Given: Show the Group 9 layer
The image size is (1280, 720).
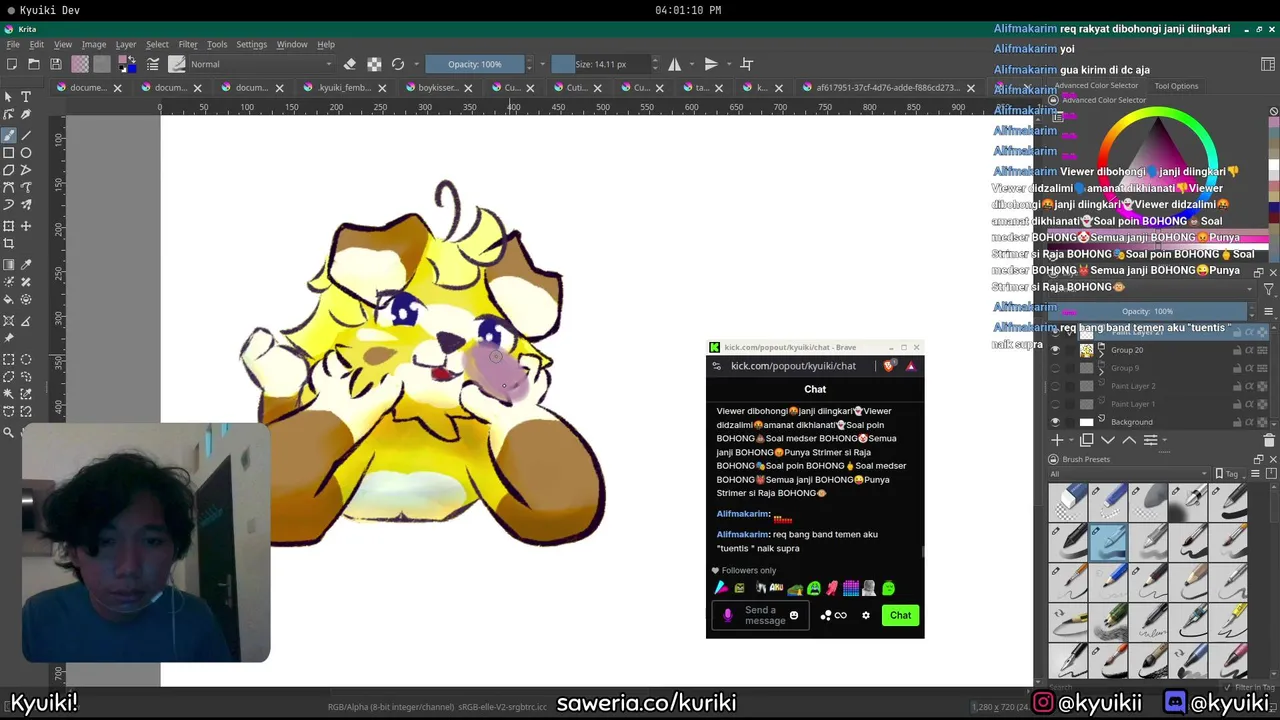Looking at the screenshot, I should [1055, 368].
